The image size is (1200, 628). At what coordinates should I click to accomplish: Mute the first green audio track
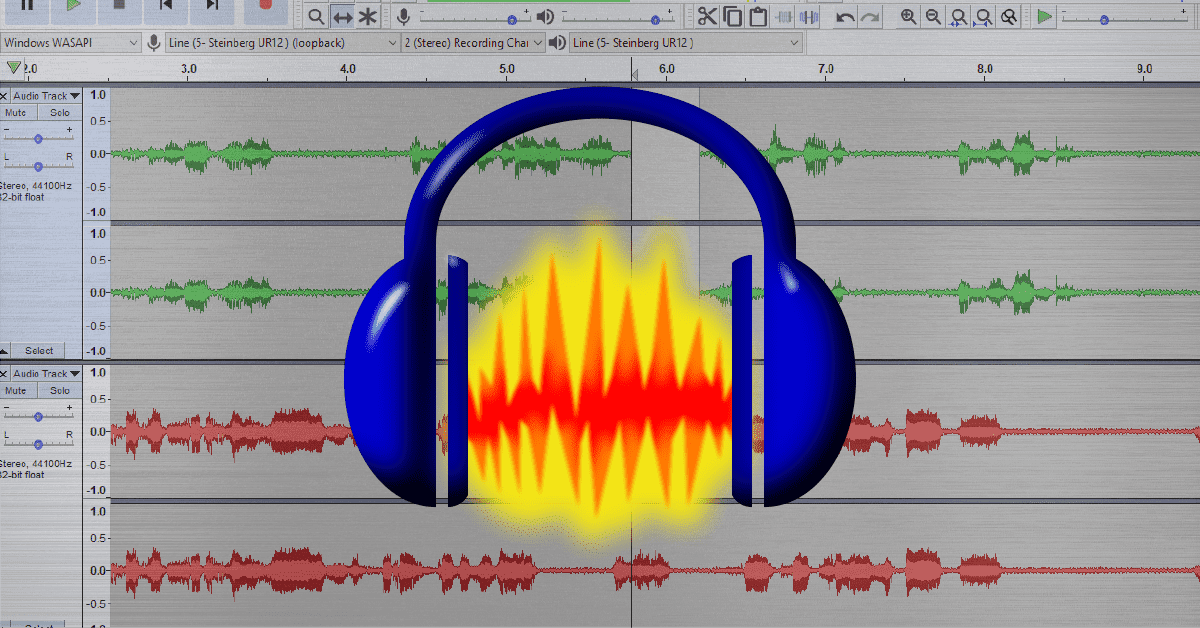coord(16,113)
